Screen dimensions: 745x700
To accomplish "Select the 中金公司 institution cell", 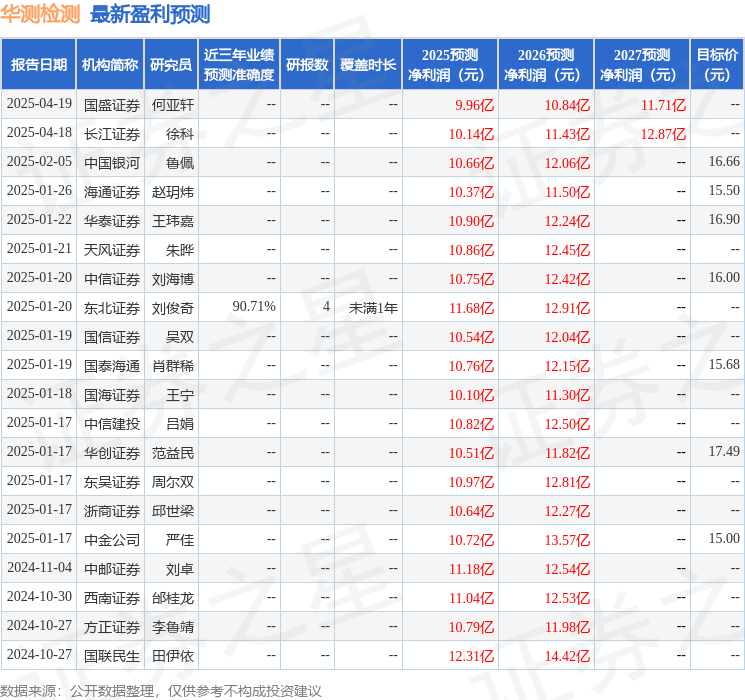I will pyautogui.click(x=112, y=540).
